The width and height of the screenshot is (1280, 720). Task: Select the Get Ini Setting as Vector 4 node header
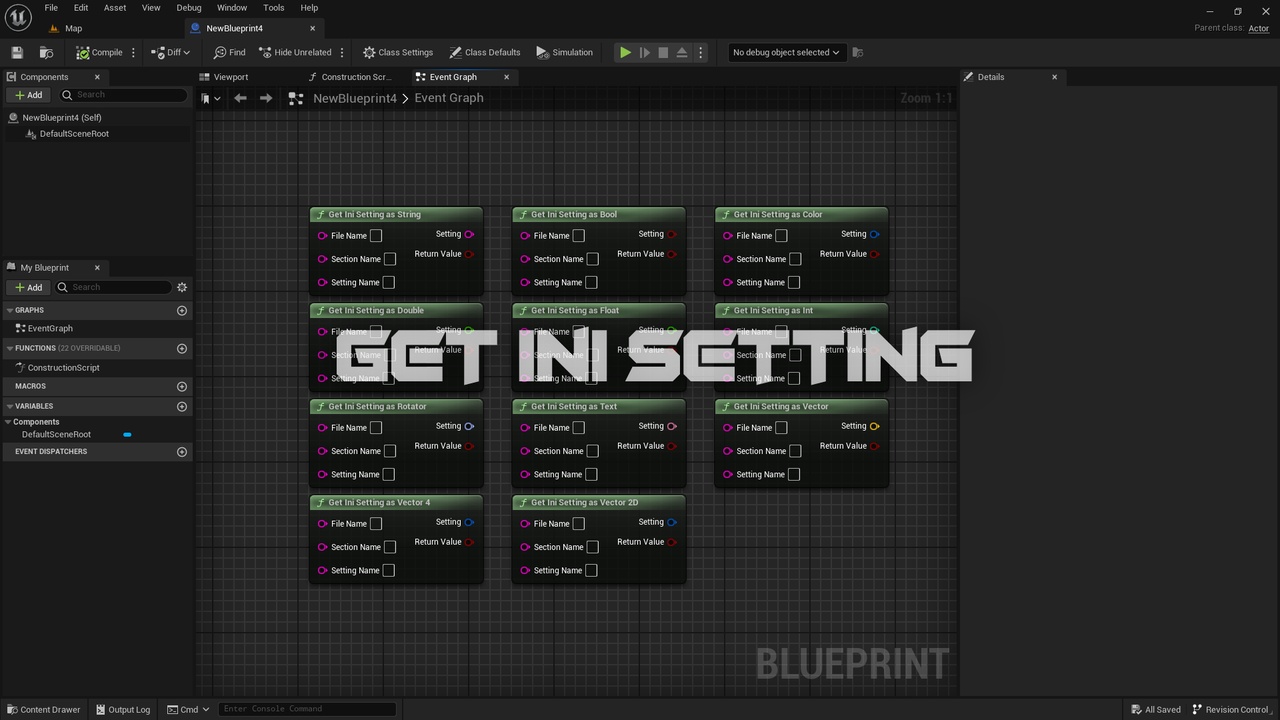pyautogui.click(x=396, y=503)
